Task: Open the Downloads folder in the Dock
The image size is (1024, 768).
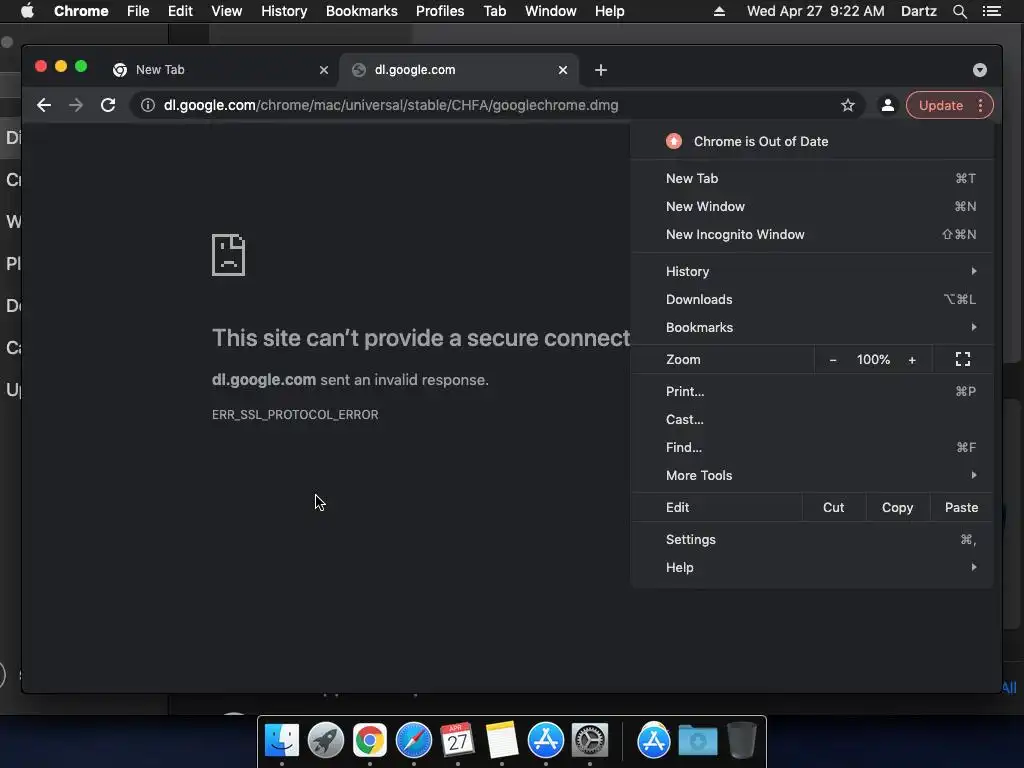Action: click(697, 741)
